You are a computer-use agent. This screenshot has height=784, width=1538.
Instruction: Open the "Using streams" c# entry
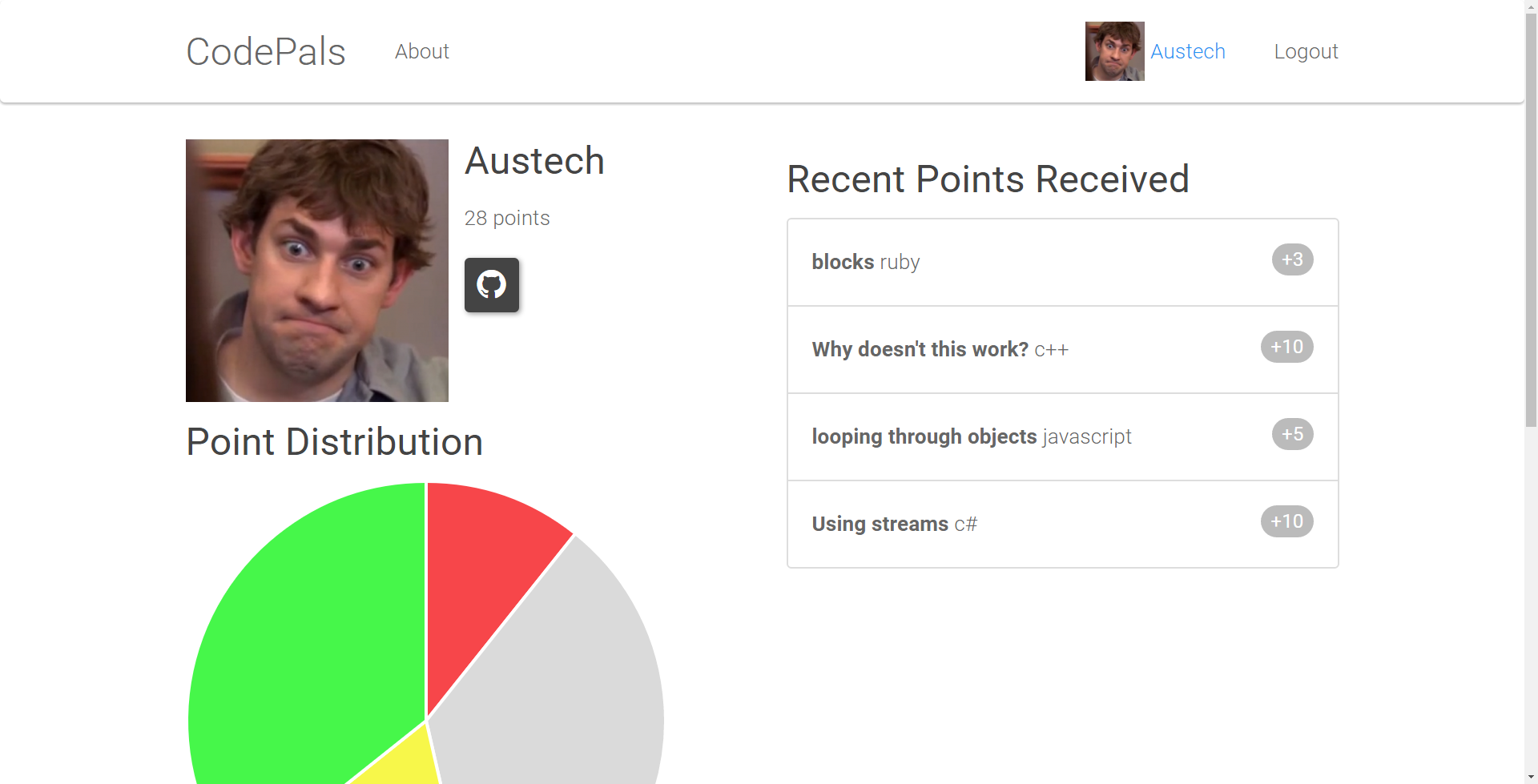tap(1063, 525)
